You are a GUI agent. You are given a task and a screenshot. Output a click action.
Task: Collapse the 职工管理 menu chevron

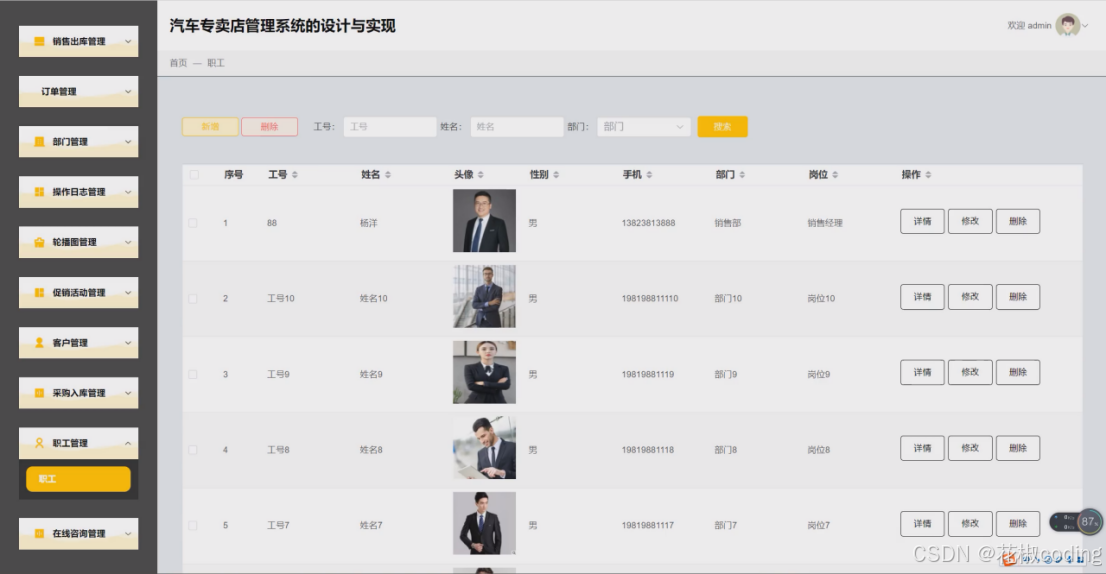pyautogui.click(x=128, y=443)
